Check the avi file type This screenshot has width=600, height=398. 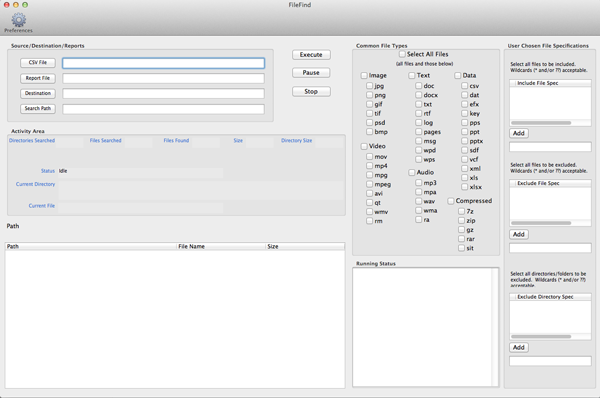click(370, 193)
